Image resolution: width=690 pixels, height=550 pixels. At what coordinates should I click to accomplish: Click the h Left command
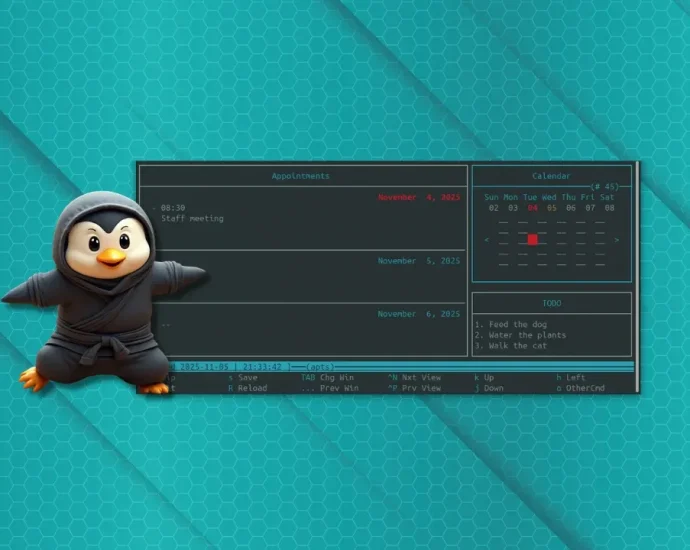coord(571,378)
